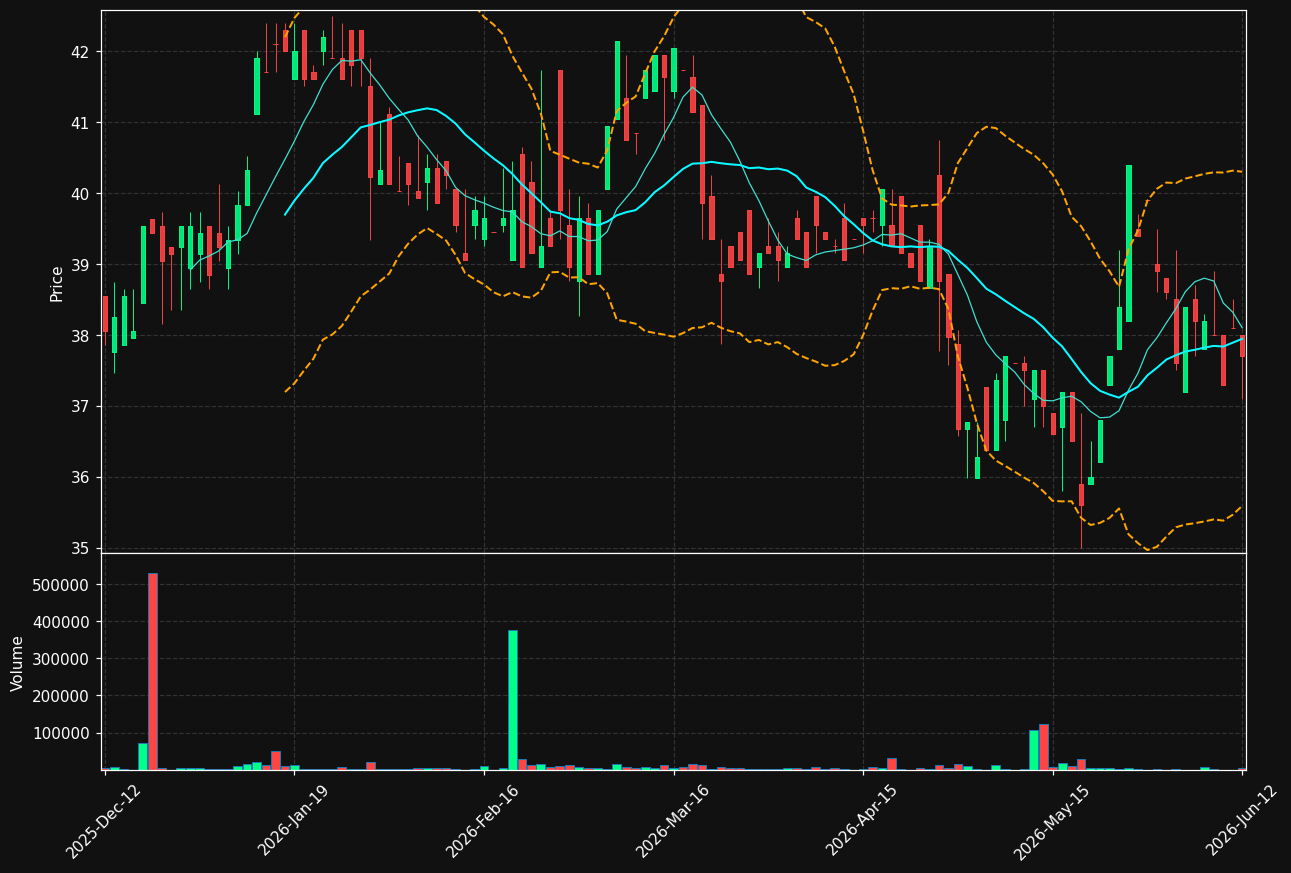Click the 400000 volume tick label
This screenshot has height=873, width=1291.
point(62,622)
